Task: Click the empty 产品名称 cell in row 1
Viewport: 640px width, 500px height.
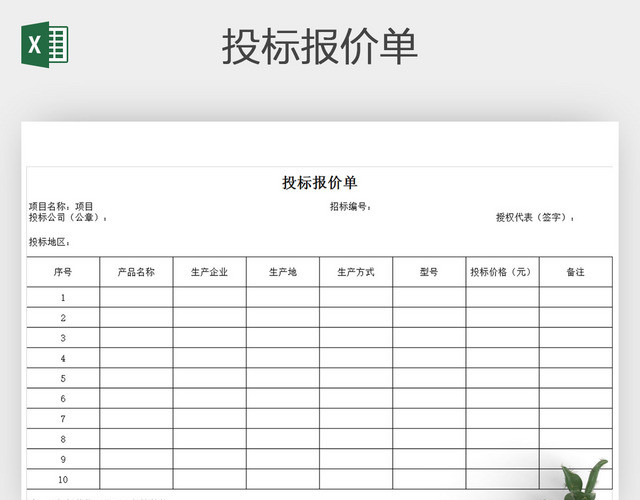Action: (x=136, y=297)
